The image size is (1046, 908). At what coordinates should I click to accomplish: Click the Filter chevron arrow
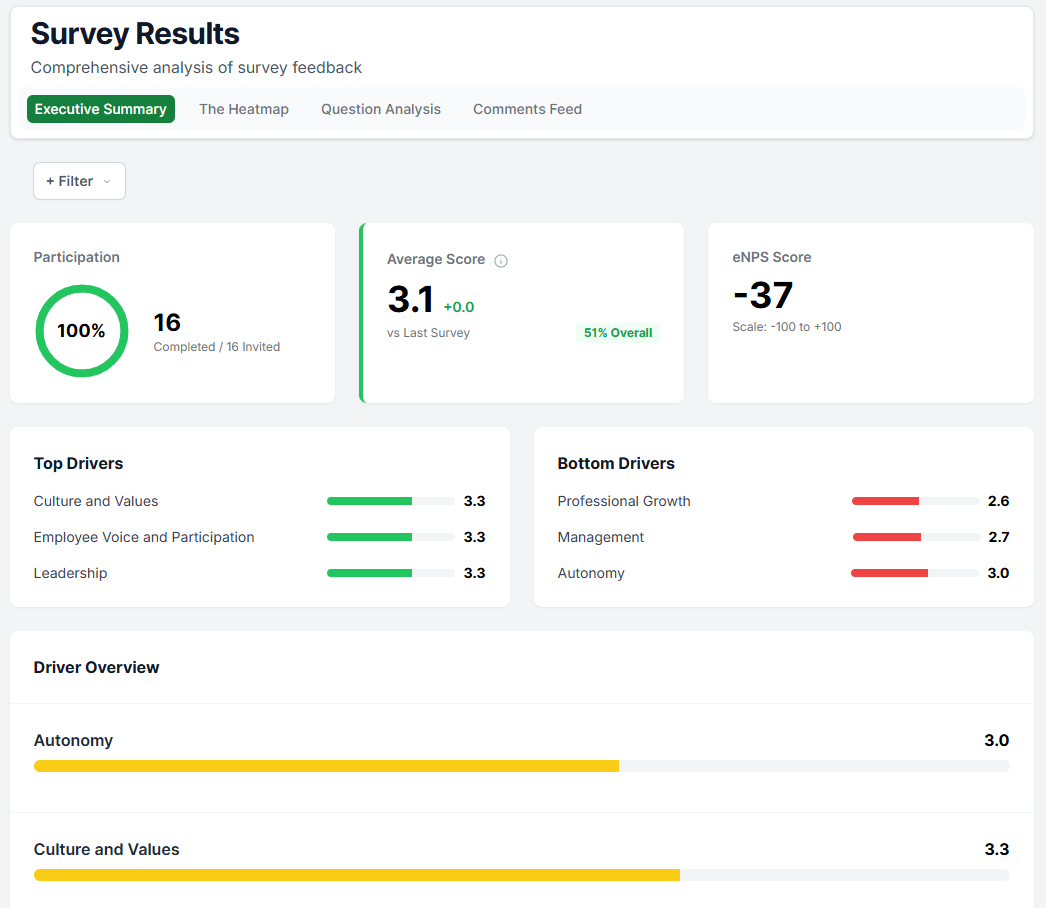[x=107, y=181]
